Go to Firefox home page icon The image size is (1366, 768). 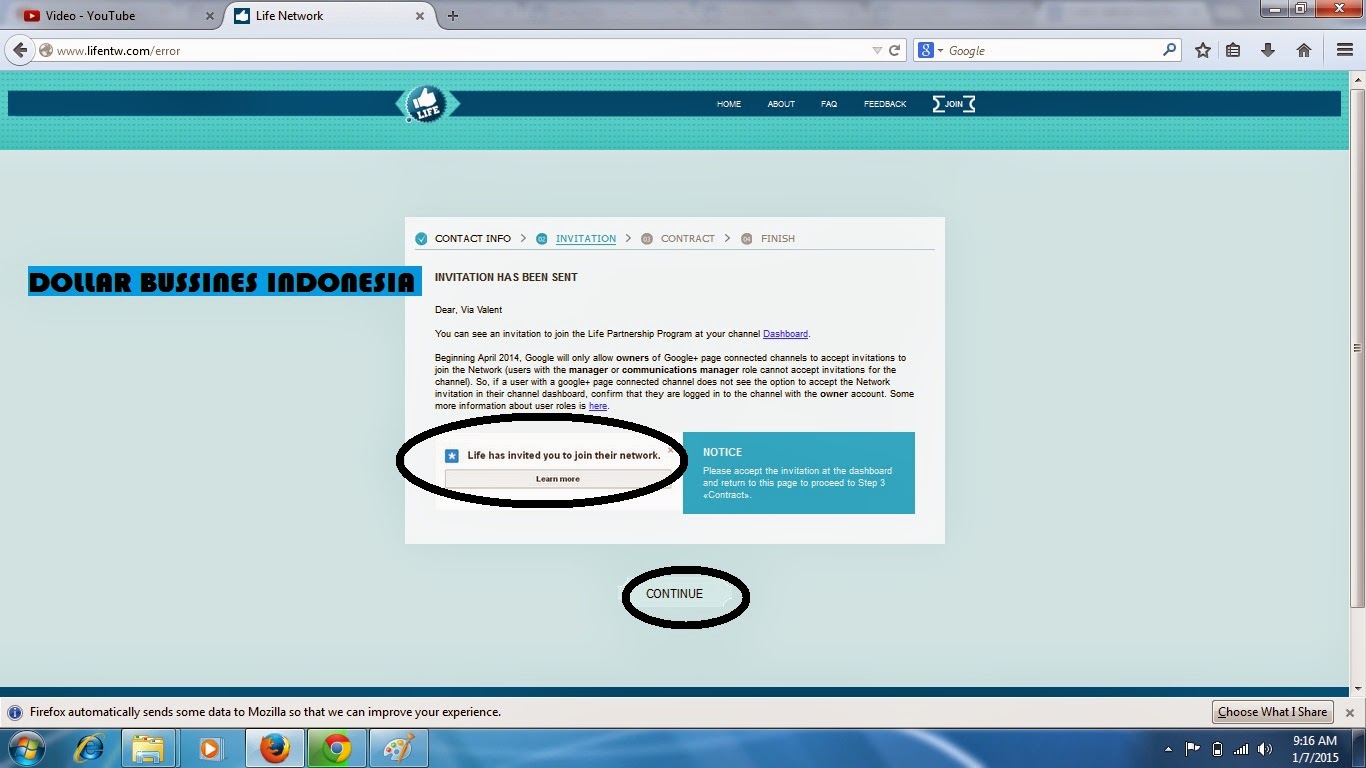[1304, 50]
